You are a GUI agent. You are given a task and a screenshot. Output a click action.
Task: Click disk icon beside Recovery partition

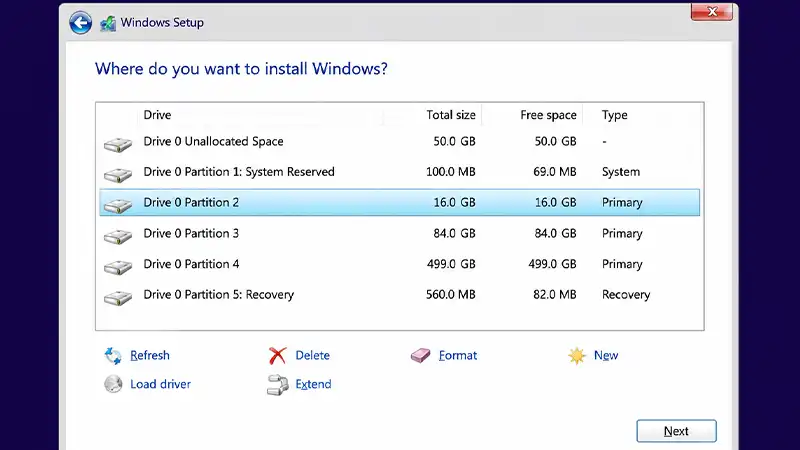tap(118, 298)
